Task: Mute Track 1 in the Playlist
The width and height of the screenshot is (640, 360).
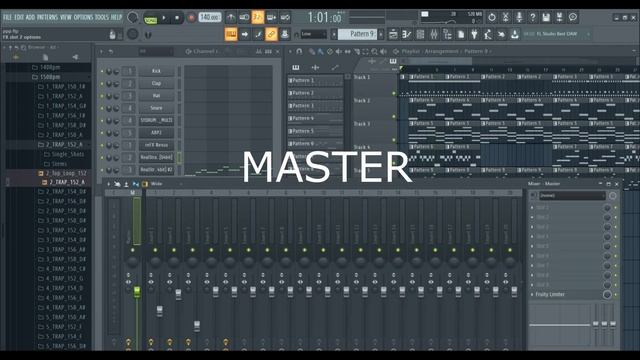Action: [394, 93]
